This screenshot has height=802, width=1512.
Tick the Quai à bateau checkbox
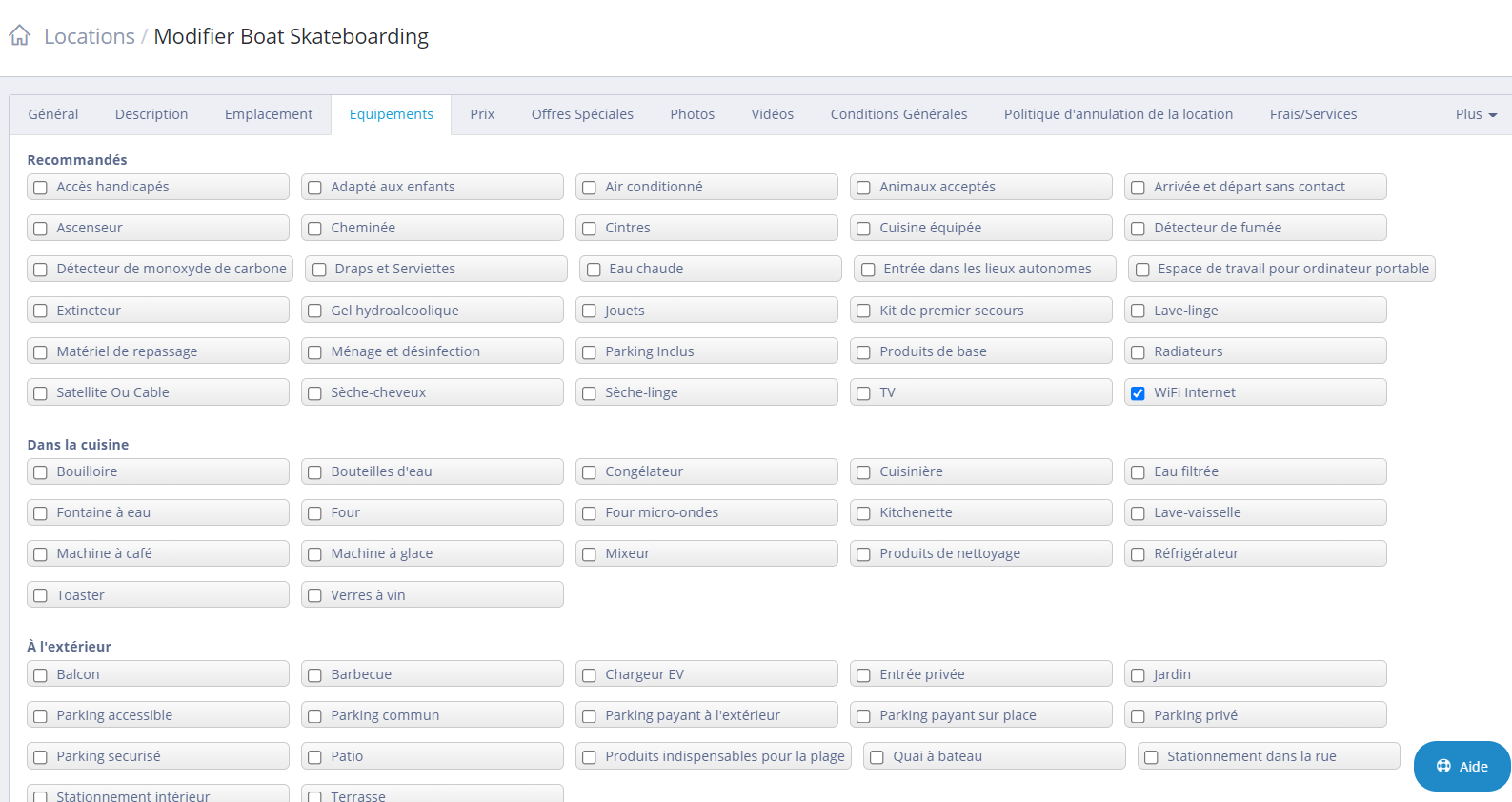(x=877, y=757)
